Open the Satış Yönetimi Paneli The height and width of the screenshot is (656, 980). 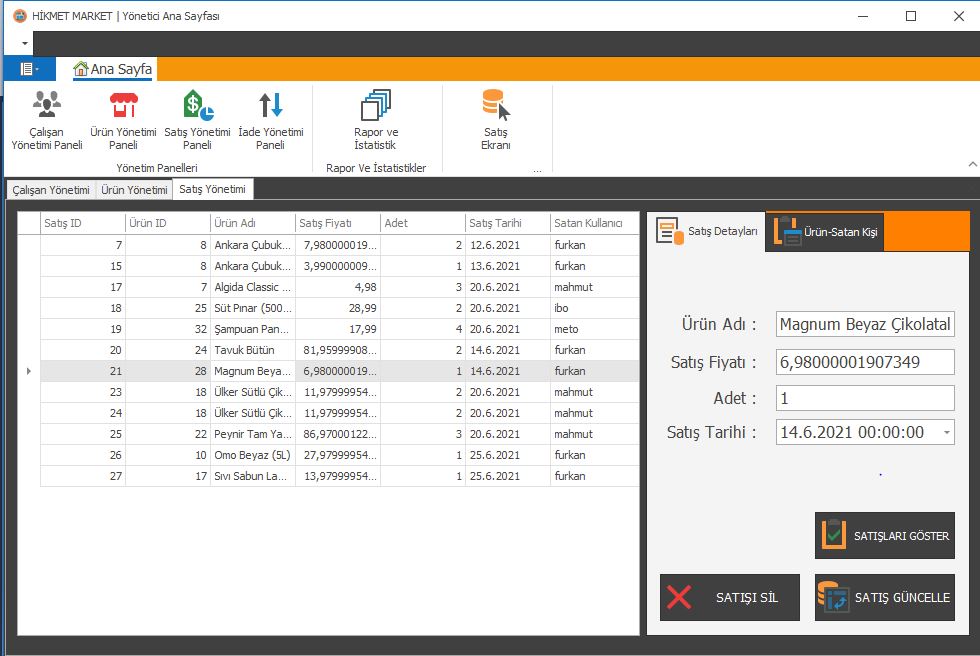(x=196, y=120)
